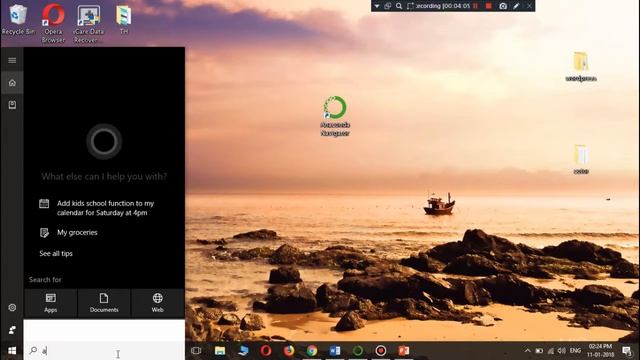Open See all tips link
640x360 pixels.
(x=56, y=253)
